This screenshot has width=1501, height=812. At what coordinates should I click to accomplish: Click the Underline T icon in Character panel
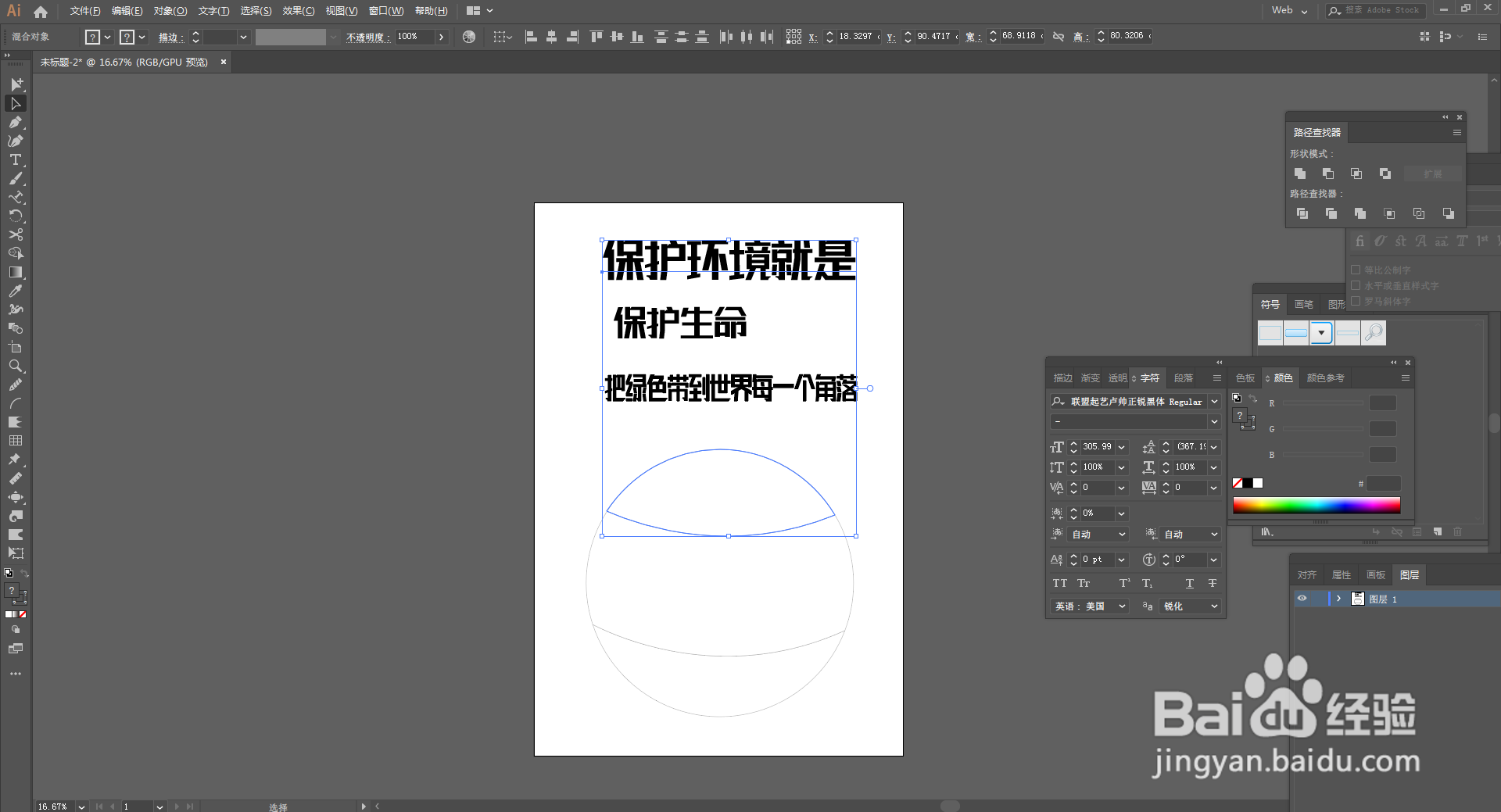(x=1190, y=583)
